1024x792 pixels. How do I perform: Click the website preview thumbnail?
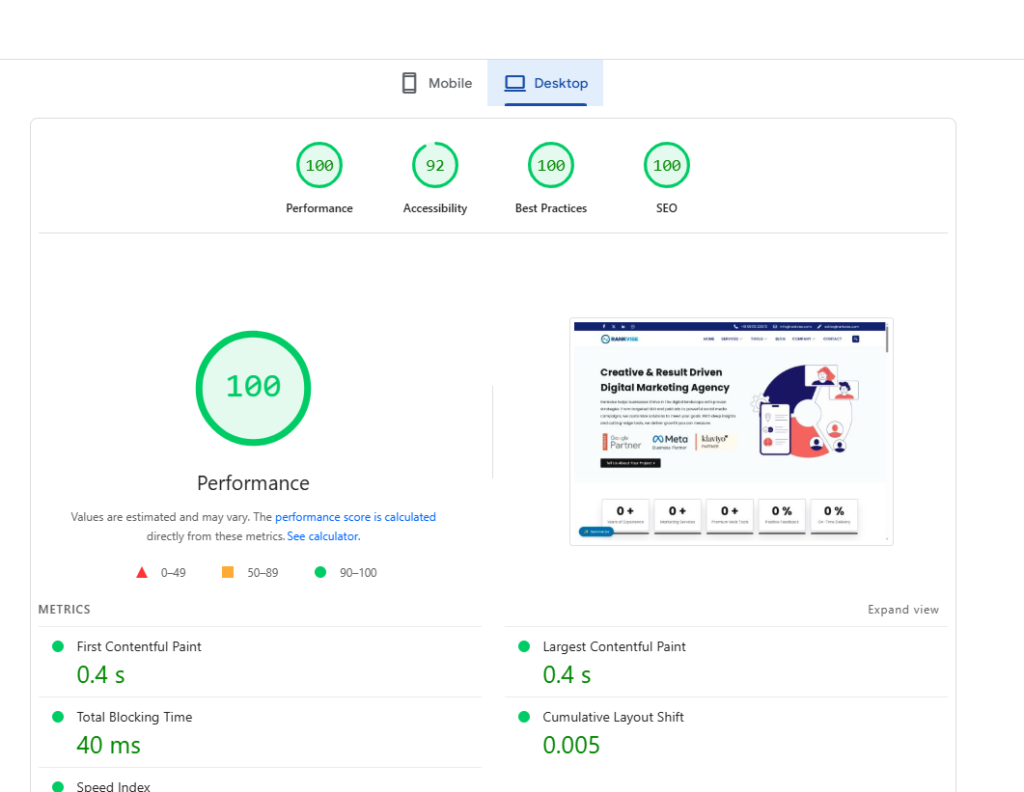pyautogui.click(x=731, y=431)
